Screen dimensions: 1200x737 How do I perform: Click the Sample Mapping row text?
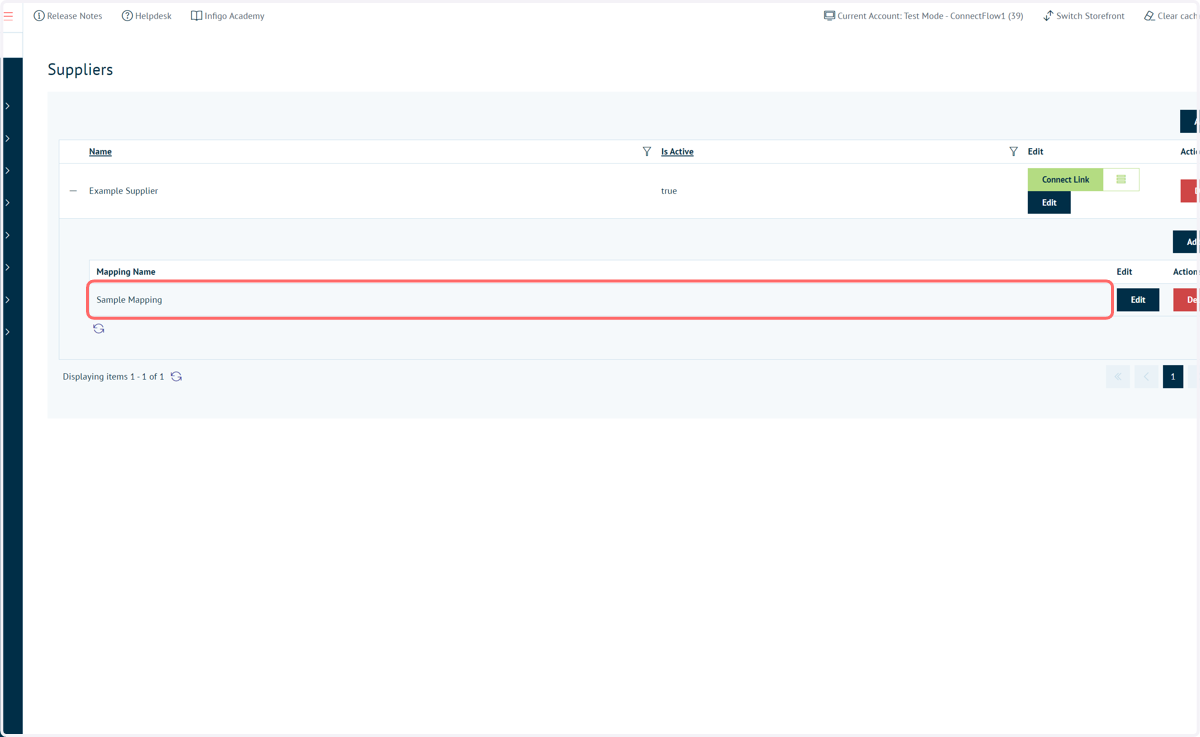[x=129, y=300]
